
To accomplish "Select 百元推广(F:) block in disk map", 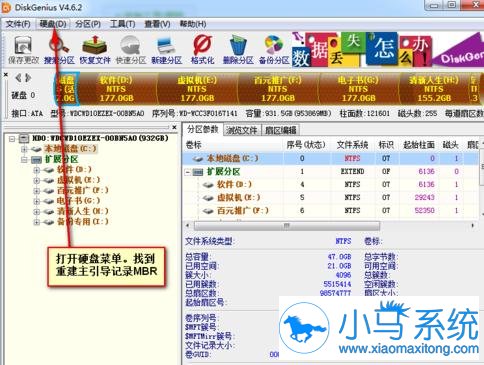I will click(278, 89).
